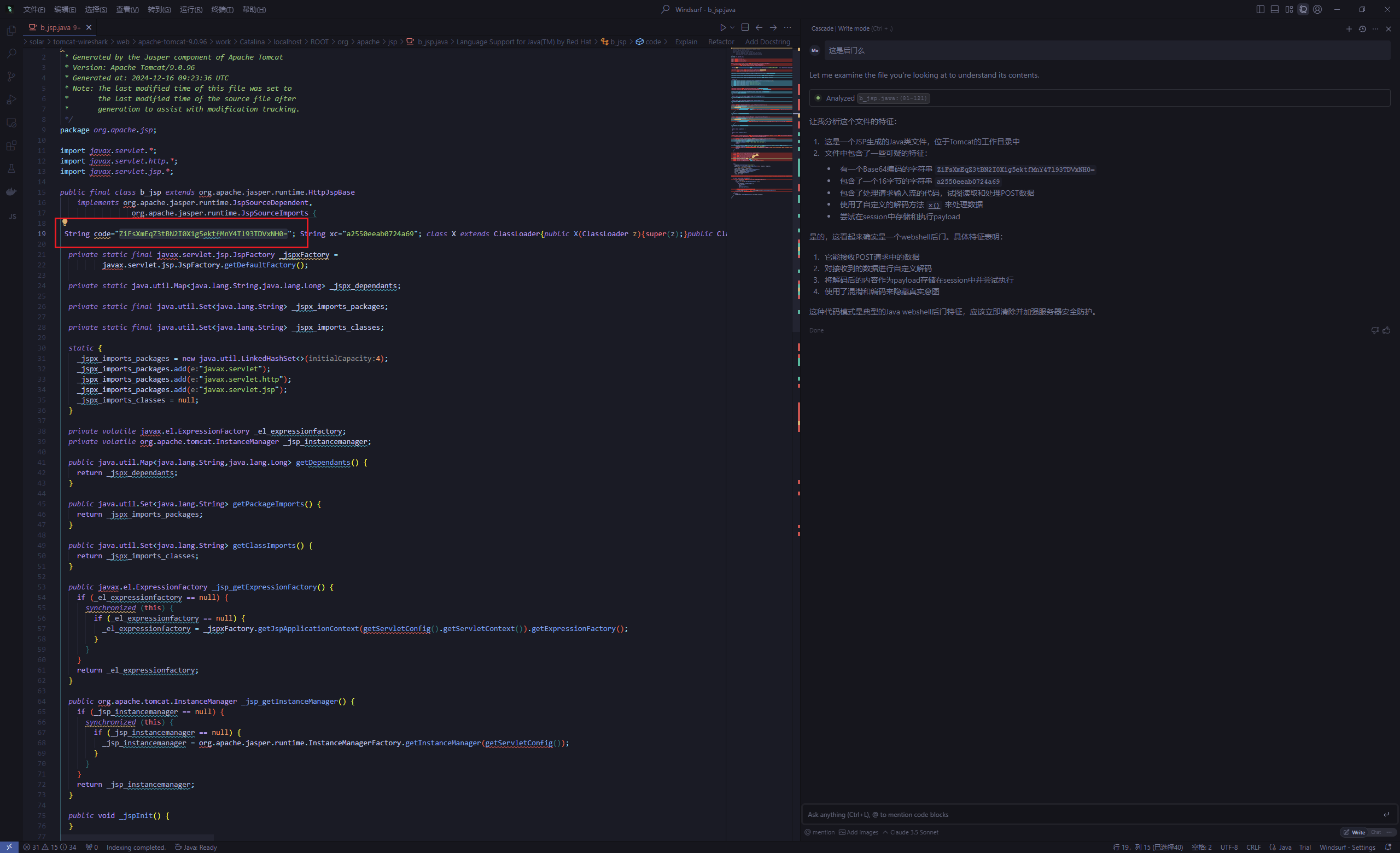The image size is (1400, 853).
Task: Toggle the primary sidebar visibility
Action: [1260, 9]
